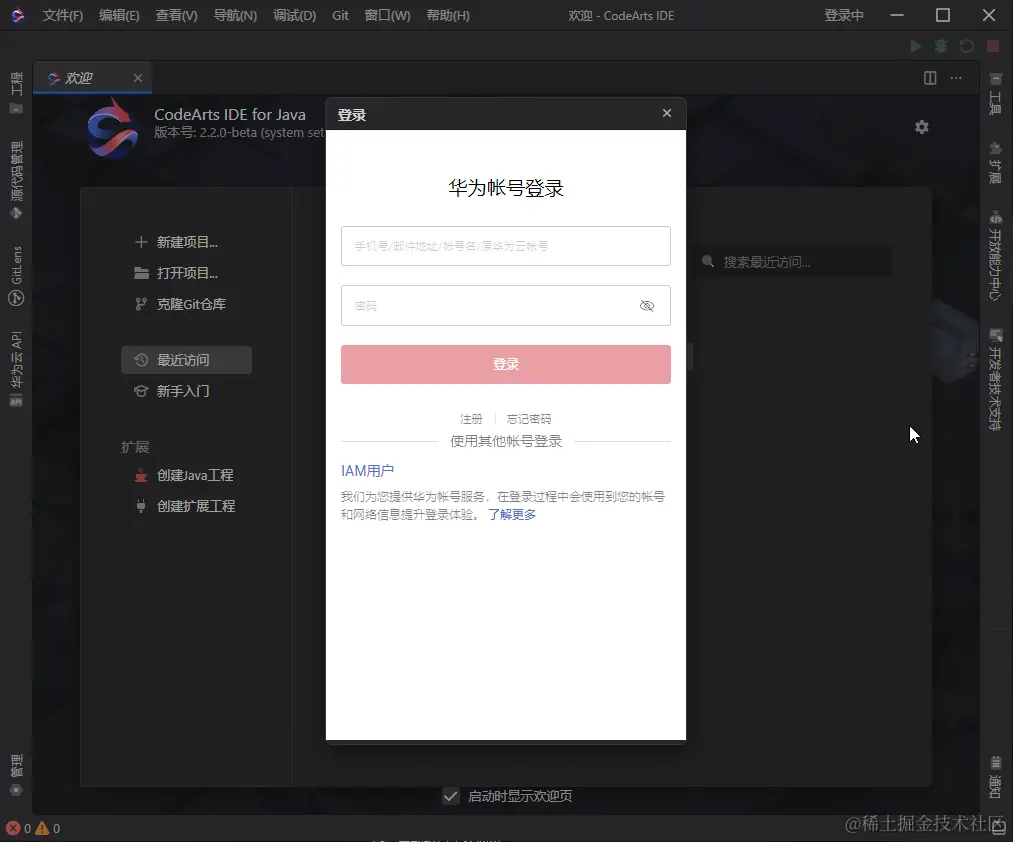Click the Debug bug icon in toolbar
This screenshot has width=1013, height=842.
[x=941, y=46]
